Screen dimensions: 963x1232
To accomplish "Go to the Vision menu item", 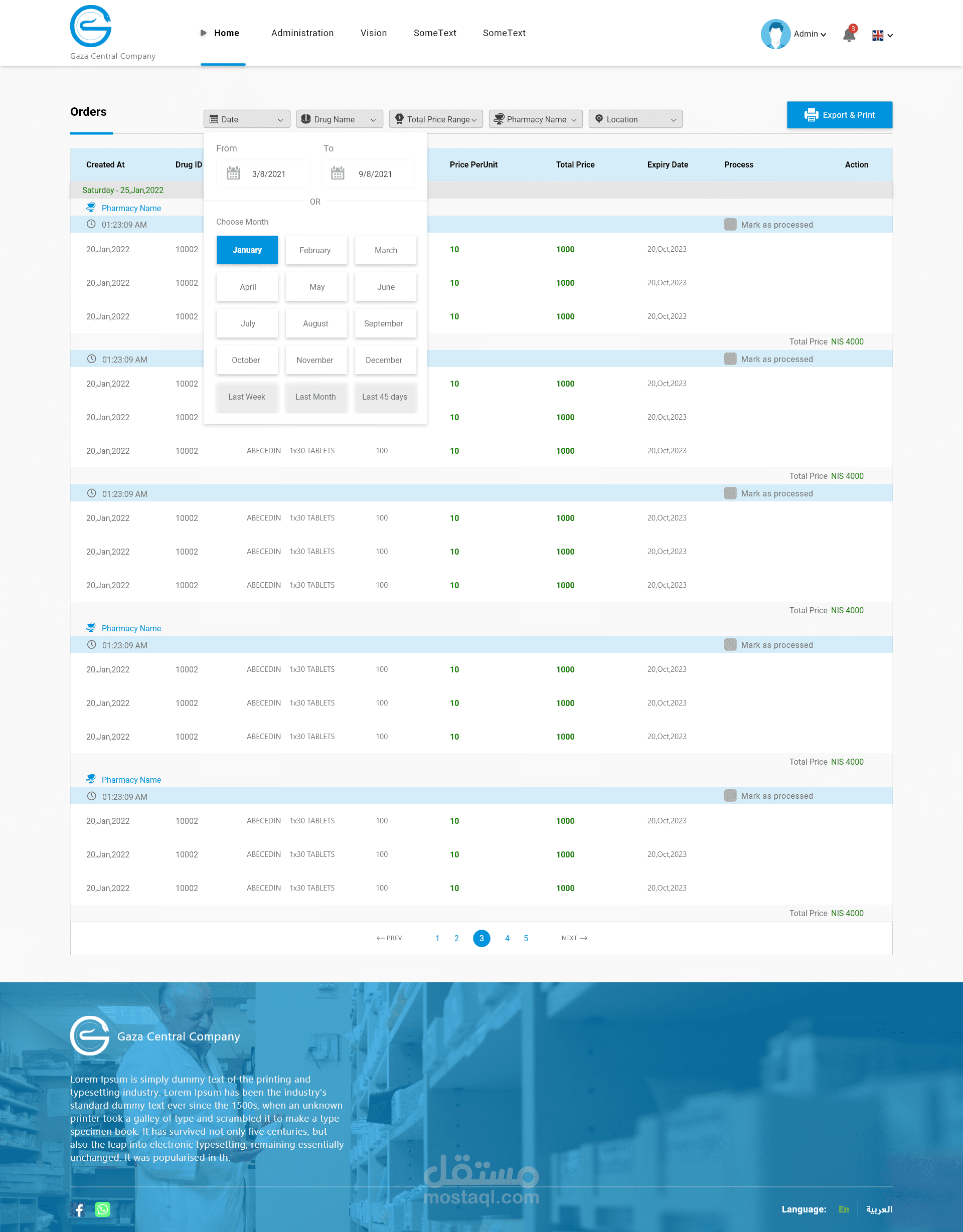I will [374, 33].
